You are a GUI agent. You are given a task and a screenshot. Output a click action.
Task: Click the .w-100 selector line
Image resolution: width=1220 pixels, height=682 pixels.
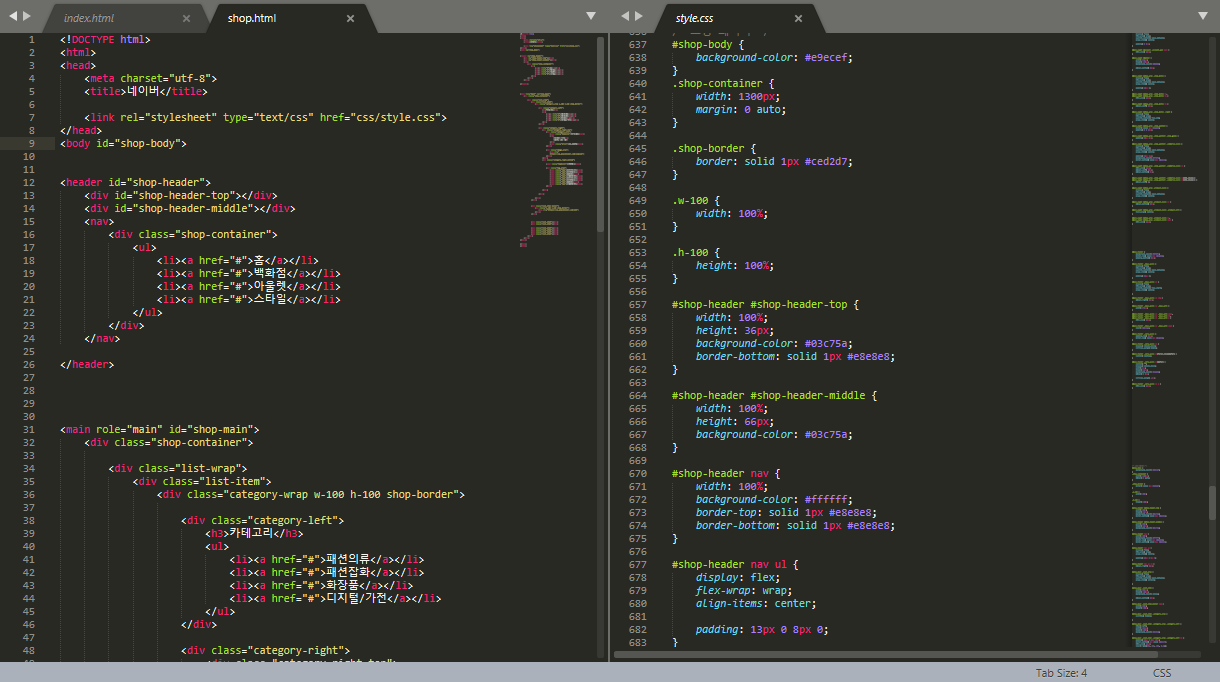(696, 200)
